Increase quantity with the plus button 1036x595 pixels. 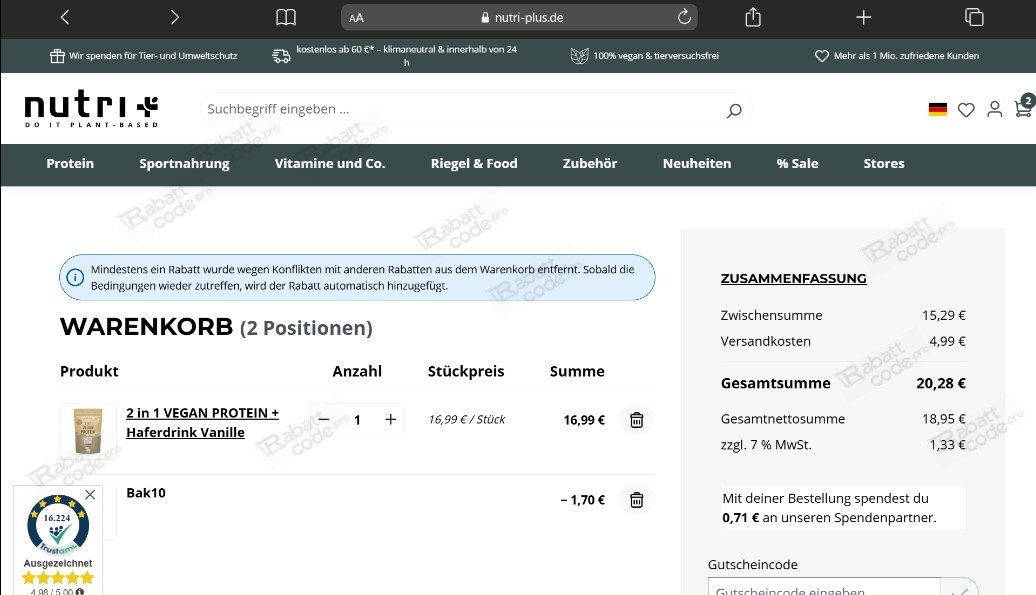pyautogui.click(x=390, y=419)
